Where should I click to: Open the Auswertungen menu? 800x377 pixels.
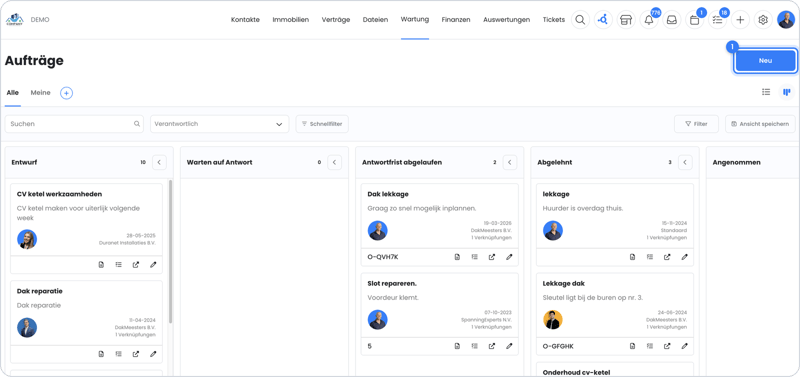click(507, 20)
